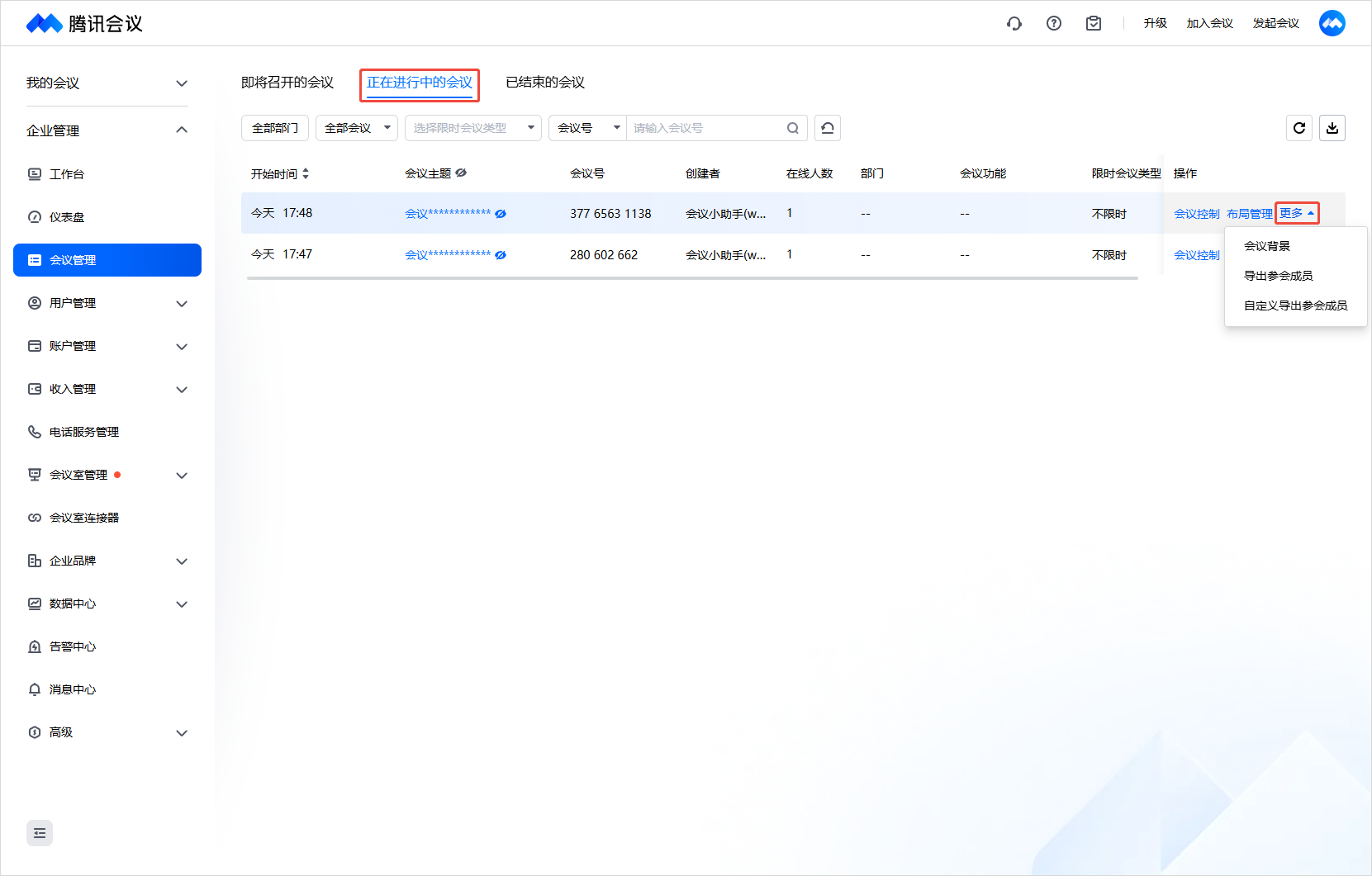Open topic link of 17:47 meeting

448,255
